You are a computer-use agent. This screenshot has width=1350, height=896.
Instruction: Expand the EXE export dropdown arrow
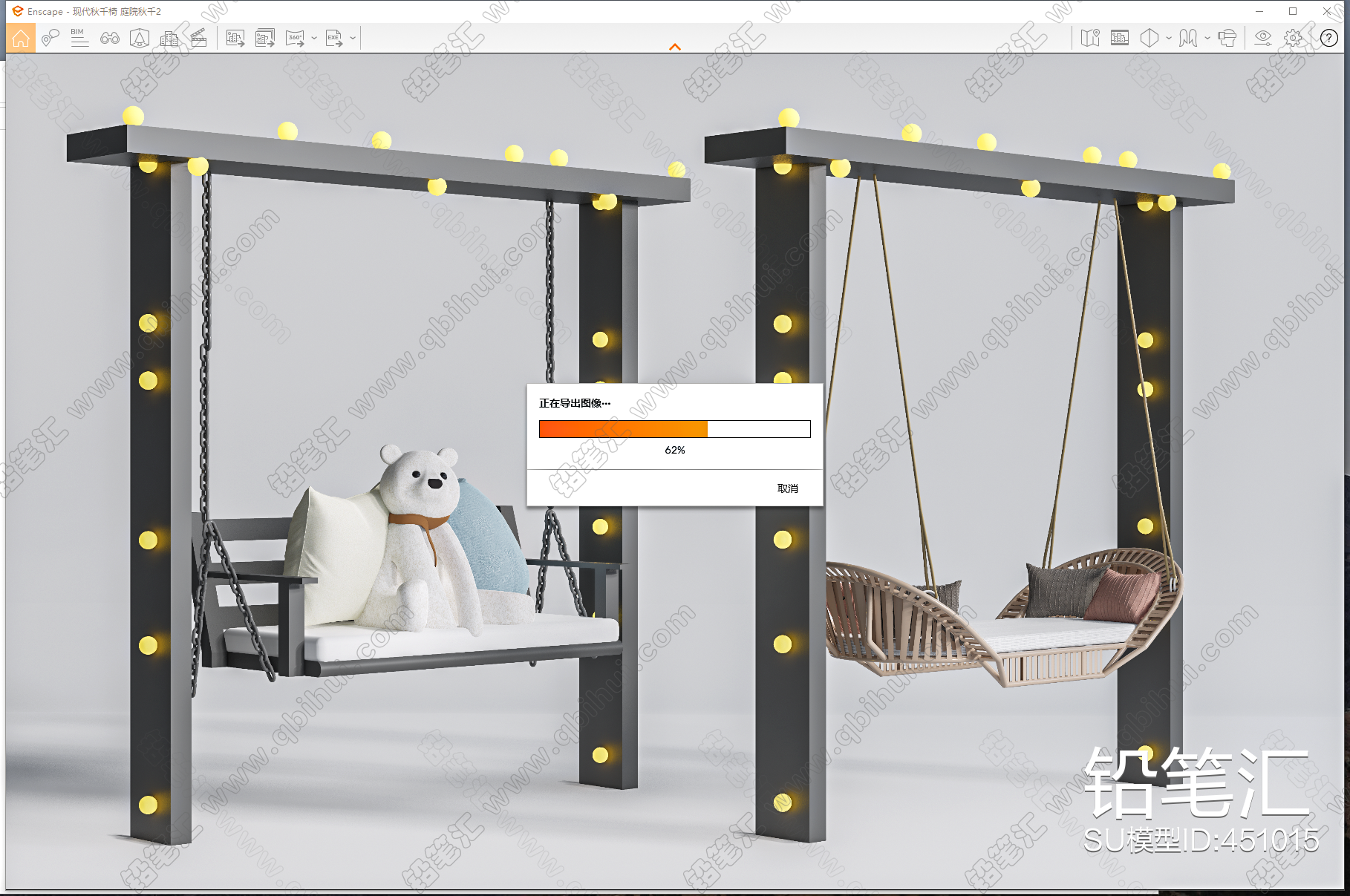coord(353,38)
